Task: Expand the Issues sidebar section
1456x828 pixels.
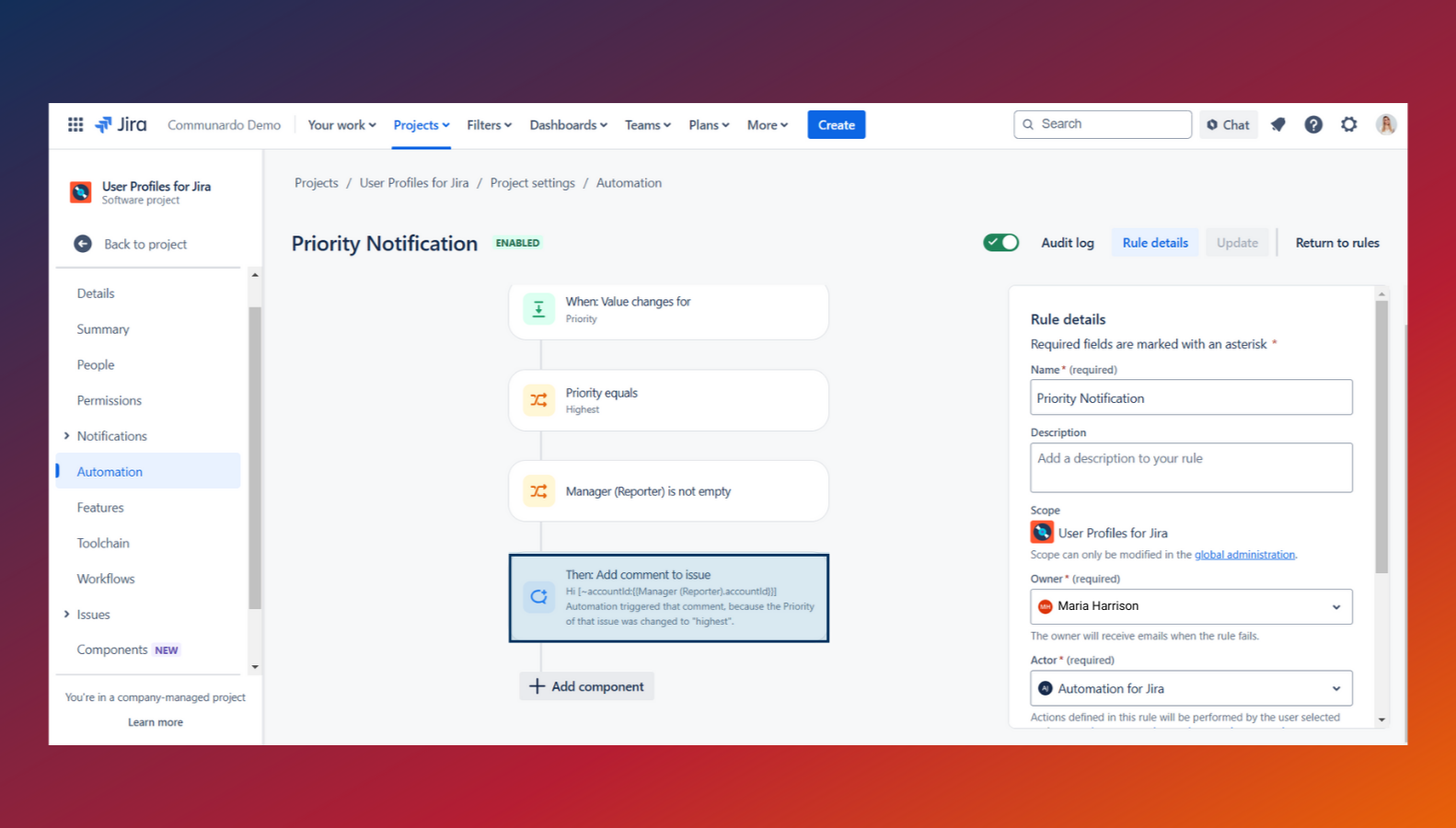Action: click(x=66, y=615)
